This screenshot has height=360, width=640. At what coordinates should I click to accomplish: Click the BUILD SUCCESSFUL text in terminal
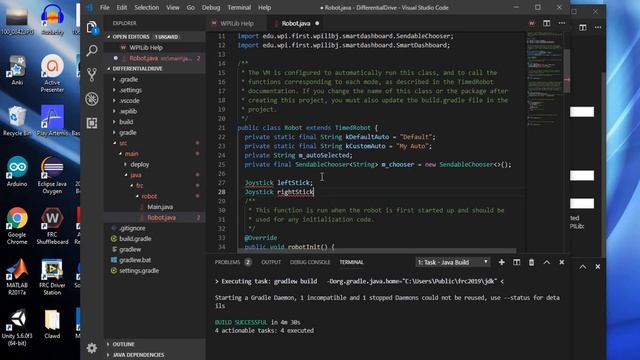click(241, 322)
